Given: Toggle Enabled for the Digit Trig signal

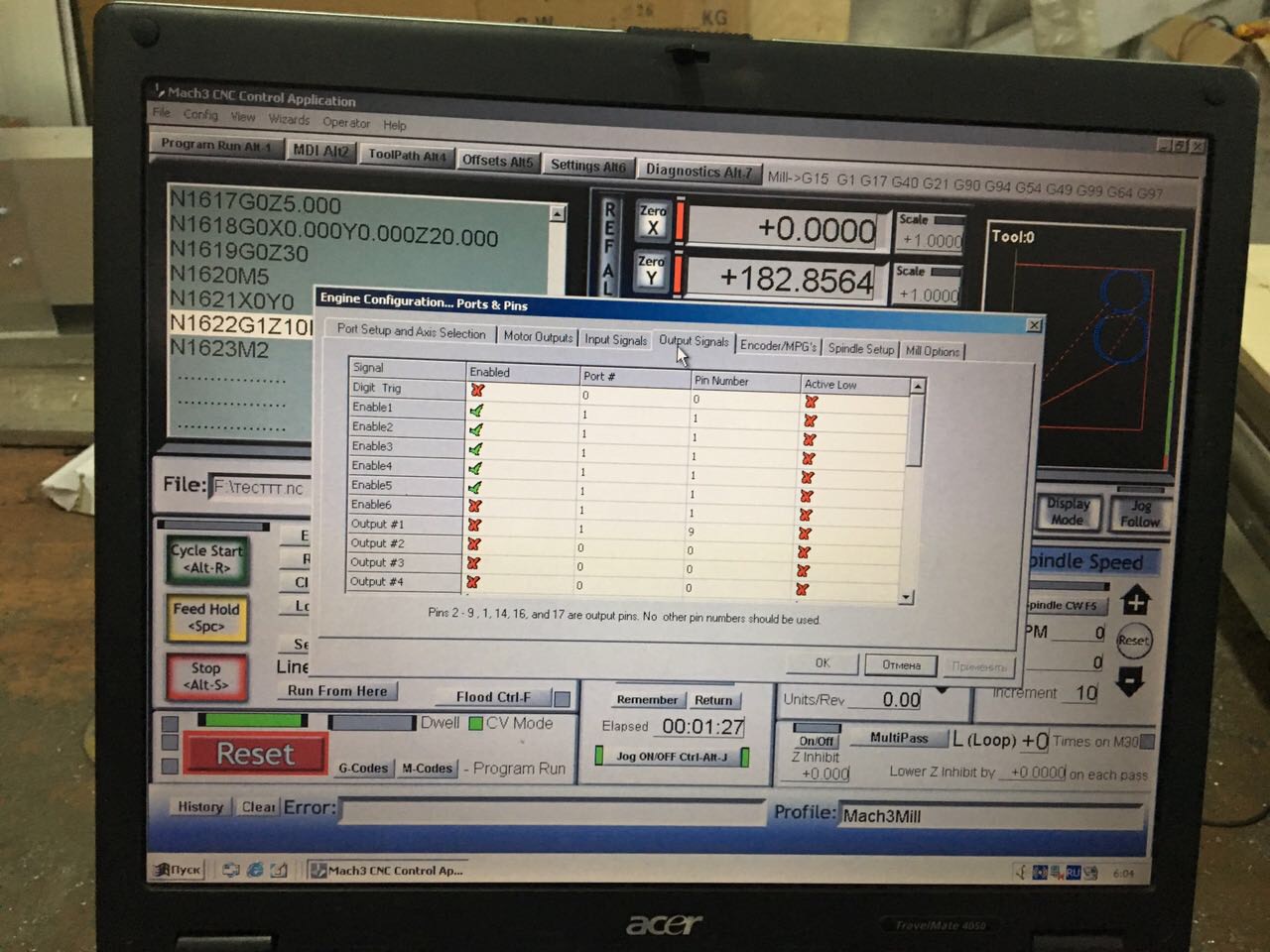Looking at the screenshot, I should point(477,391).
